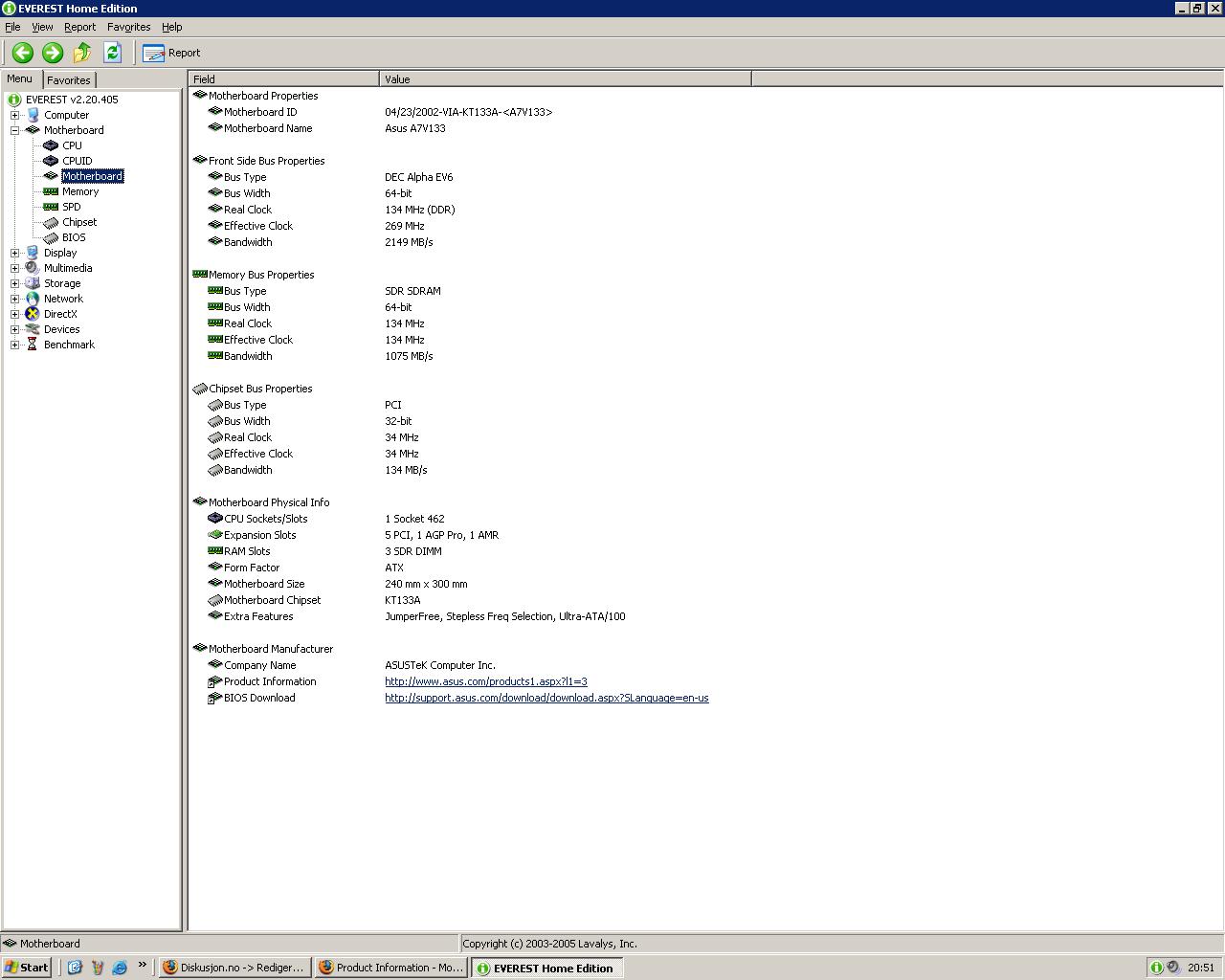Click the green Back arrow toolbar icon
This screenshot has width=1225, height=980.
(x=23, y=53)
